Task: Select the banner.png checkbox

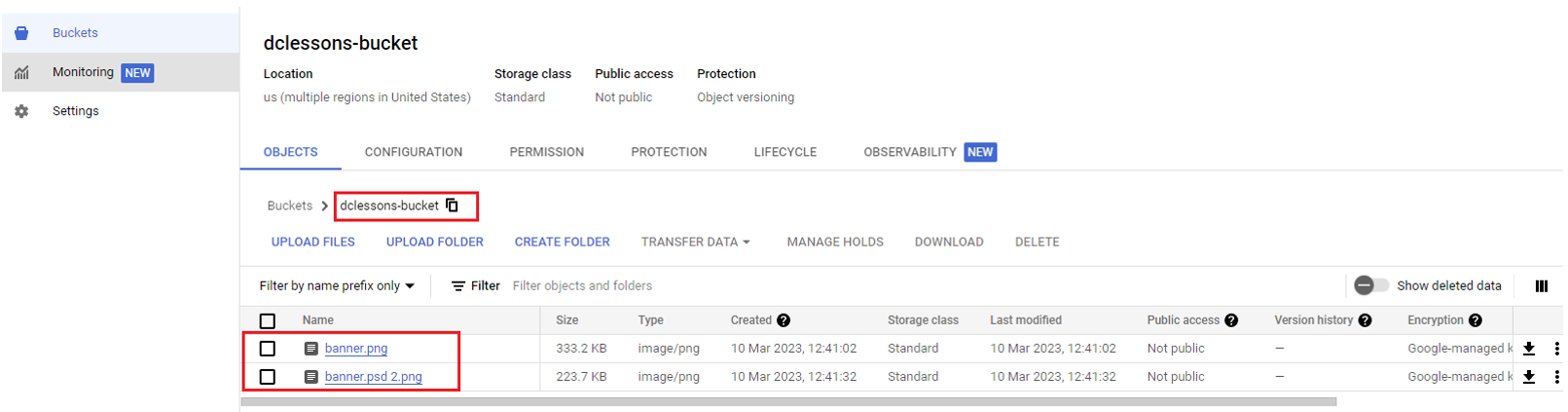Action: coord(268,349)
